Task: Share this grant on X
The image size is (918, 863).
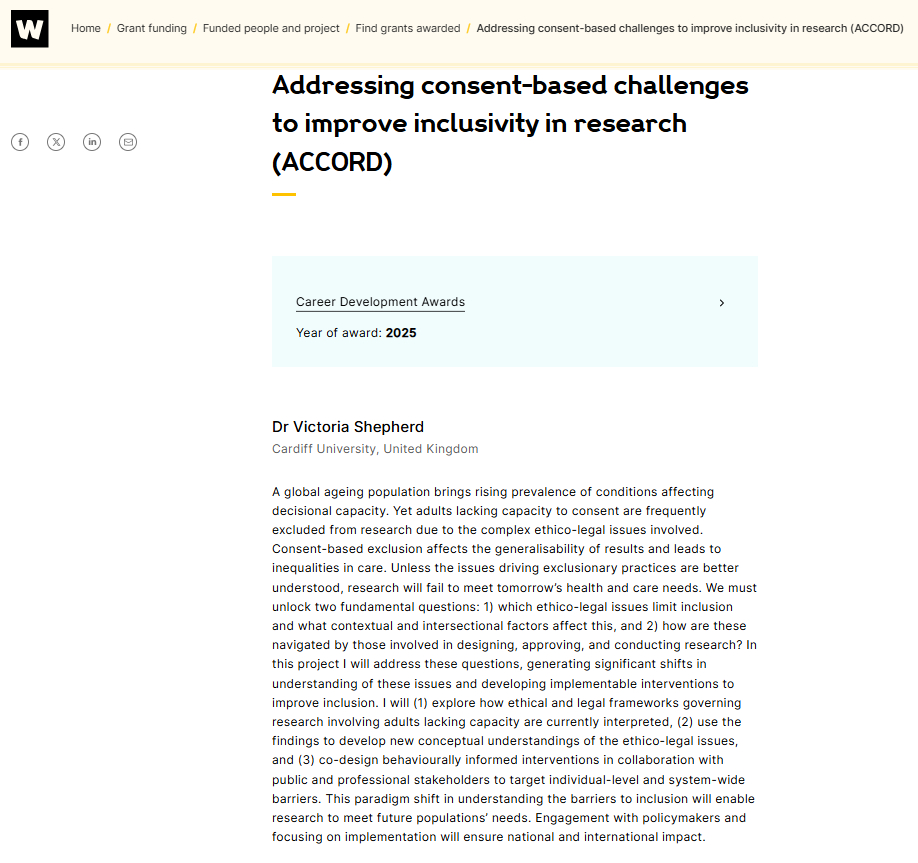Action: (x=56, y=142)
